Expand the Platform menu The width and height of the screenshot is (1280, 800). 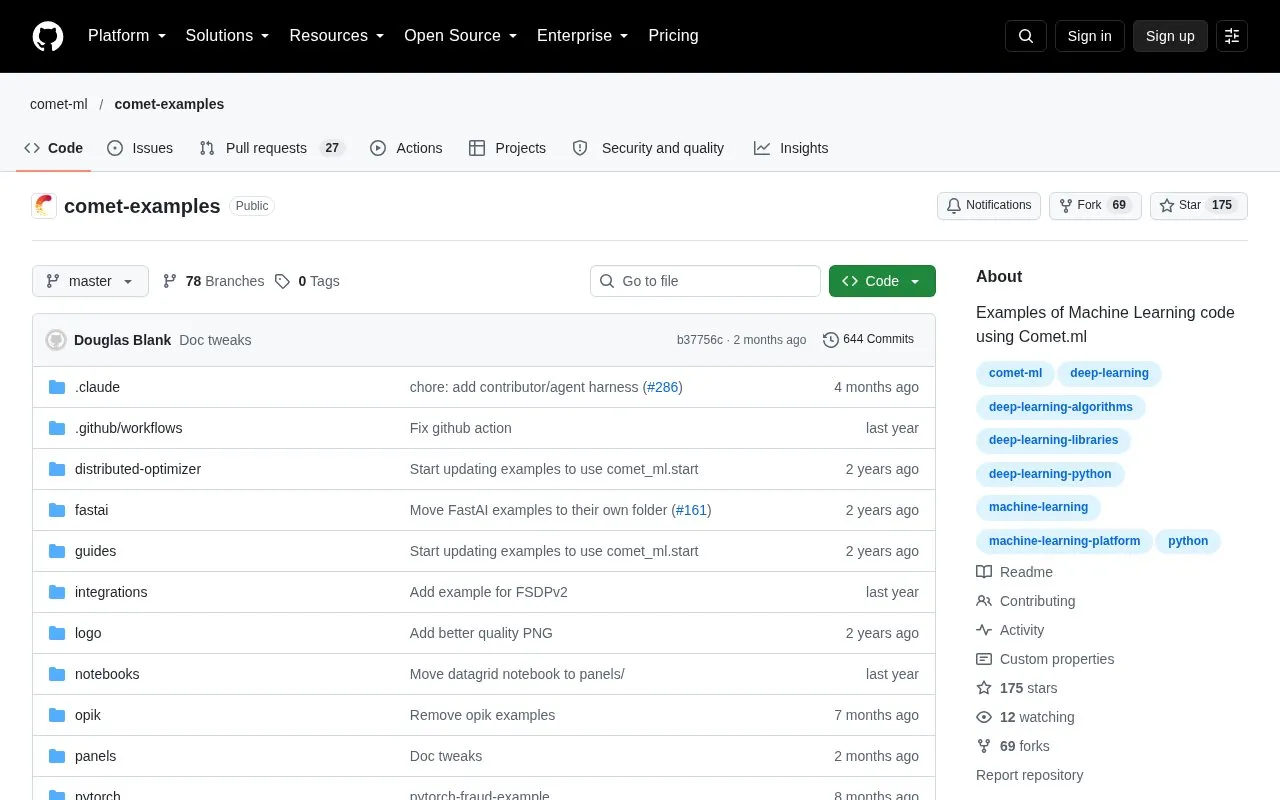click(x=127, y=36)
